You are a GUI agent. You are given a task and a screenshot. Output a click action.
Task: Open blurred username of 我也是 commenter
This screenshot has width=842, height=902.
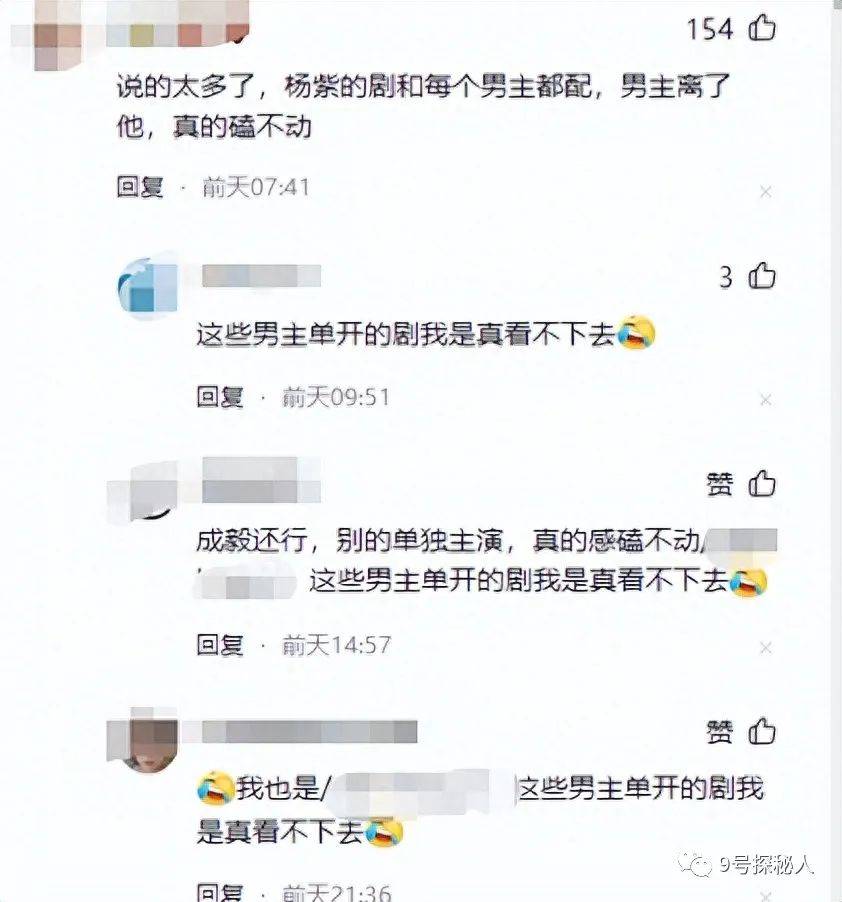pyautogui.click(x=309, y=732)
